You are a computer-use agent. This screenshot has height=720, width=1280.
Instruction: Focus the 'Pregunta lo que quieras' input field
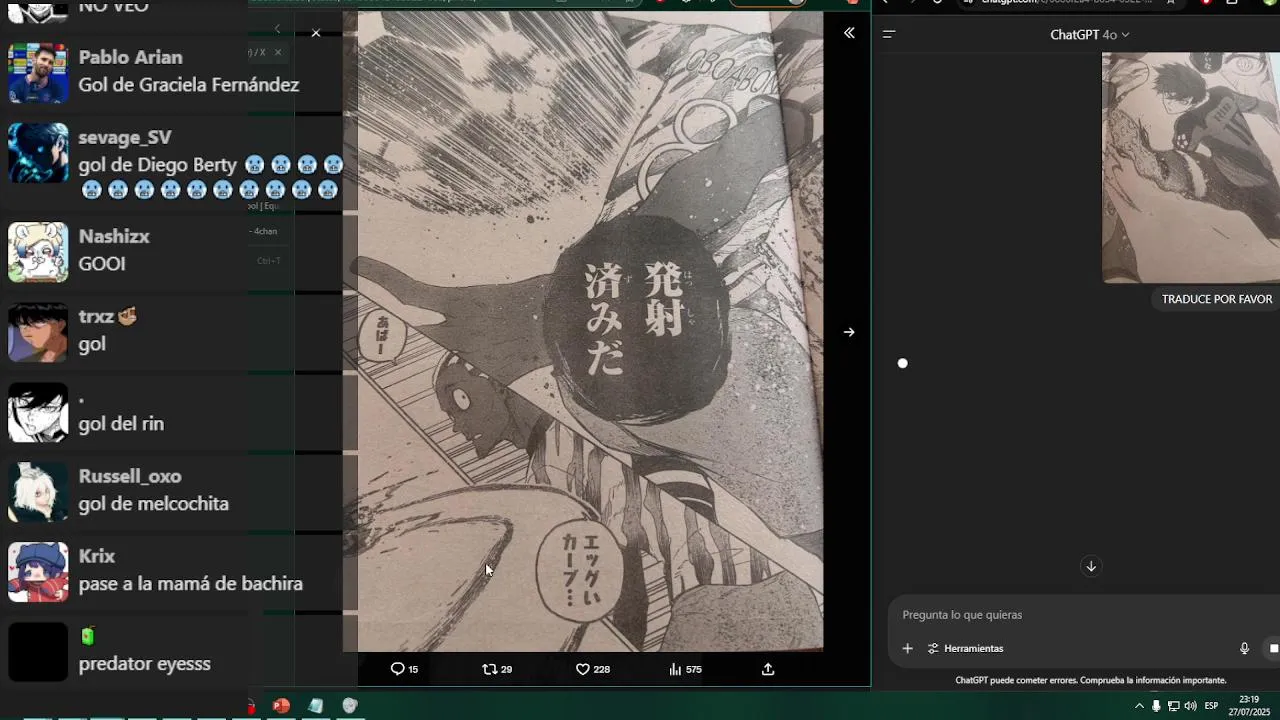[1084, 615]
